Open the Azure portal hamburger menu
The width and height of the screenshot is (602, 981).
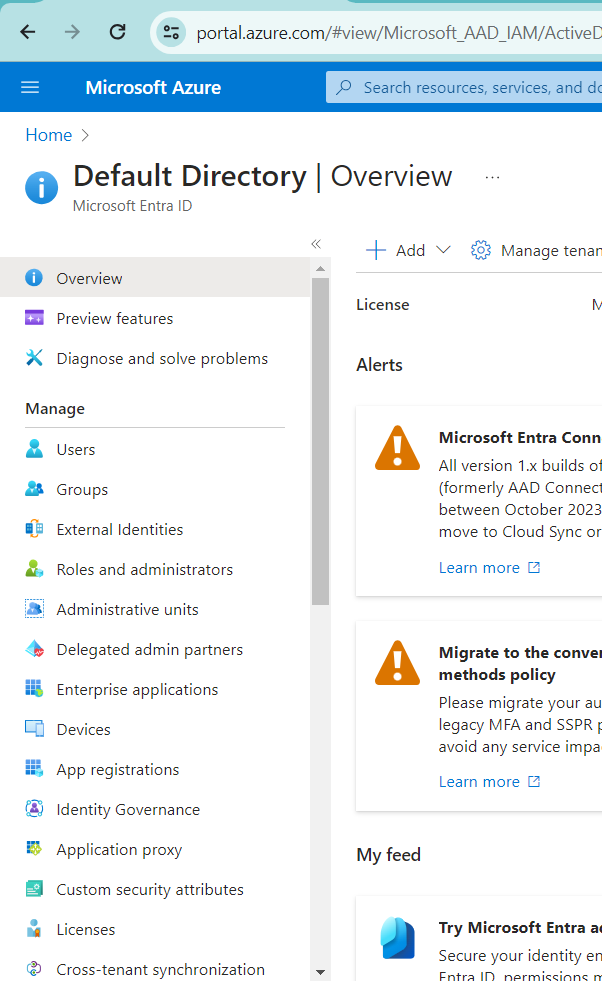pos(30,88)
